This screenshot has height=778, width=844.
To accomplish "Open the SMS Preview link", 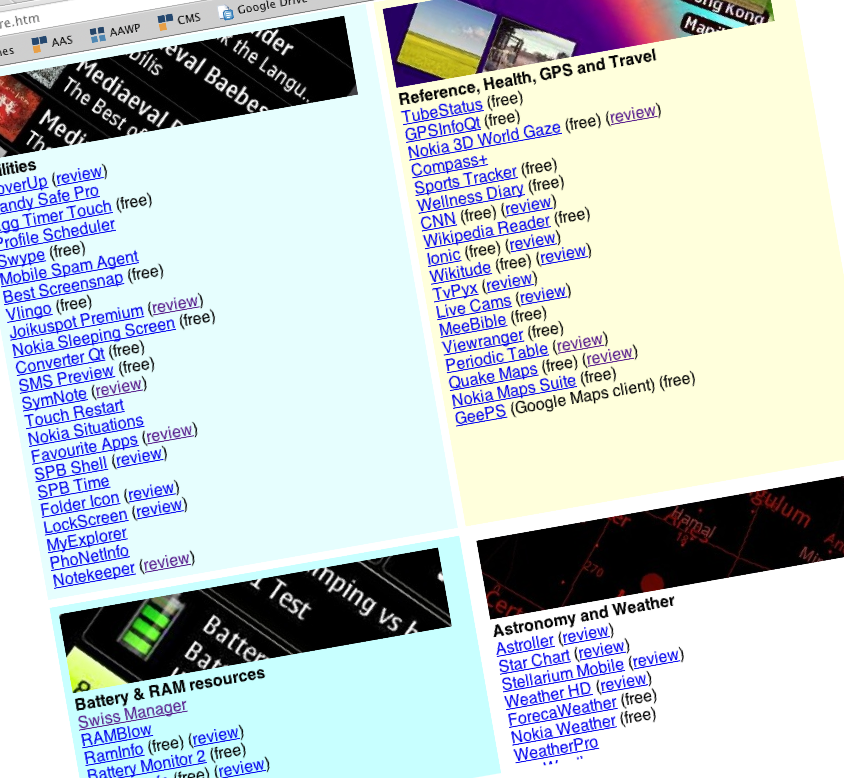I will pyautogui.click(x=66, y=379).
